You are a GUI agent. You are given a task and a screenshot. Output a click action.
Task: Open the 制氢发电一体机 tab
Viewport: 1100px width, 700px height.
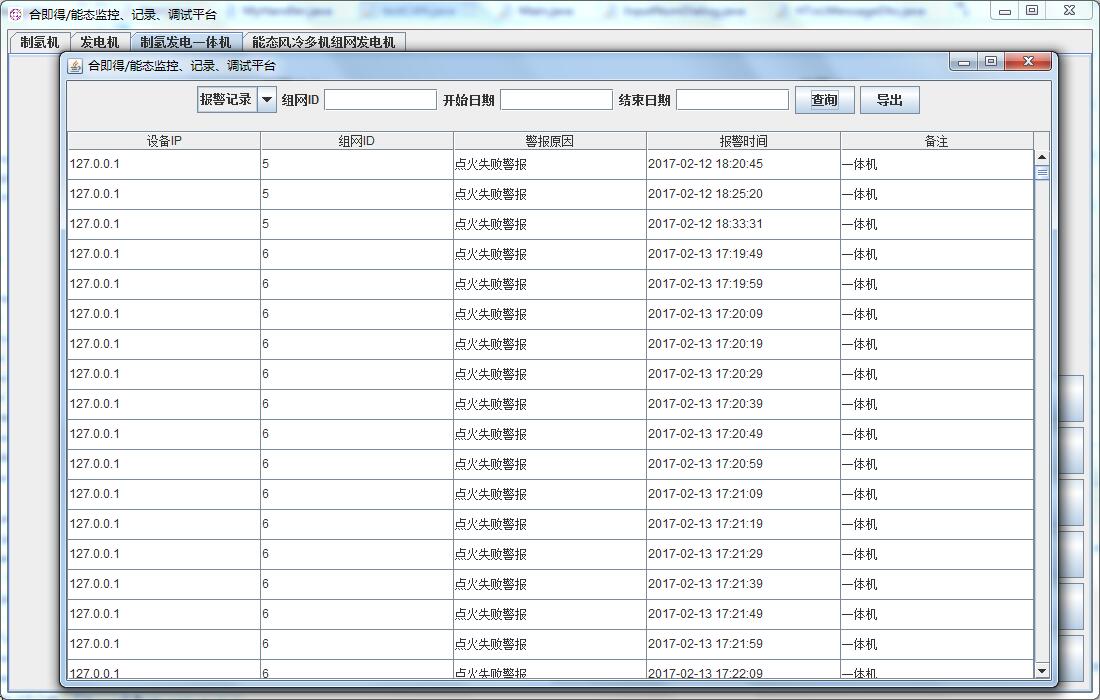click(186, 42)
